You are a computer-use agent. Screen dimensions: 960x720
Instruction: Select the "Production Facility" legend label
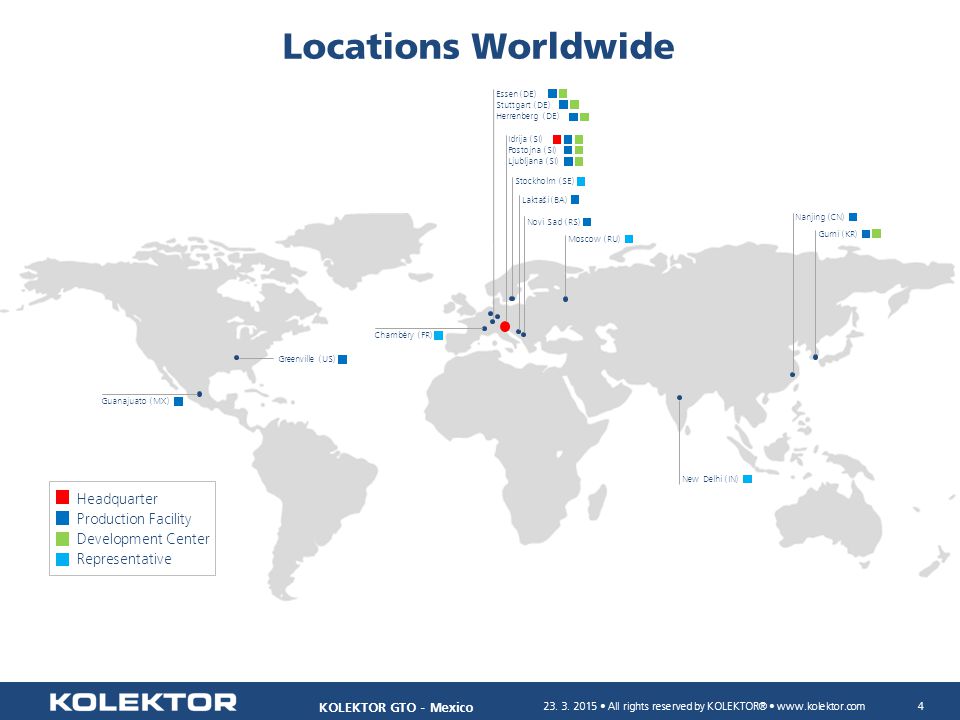coord(134,519)
